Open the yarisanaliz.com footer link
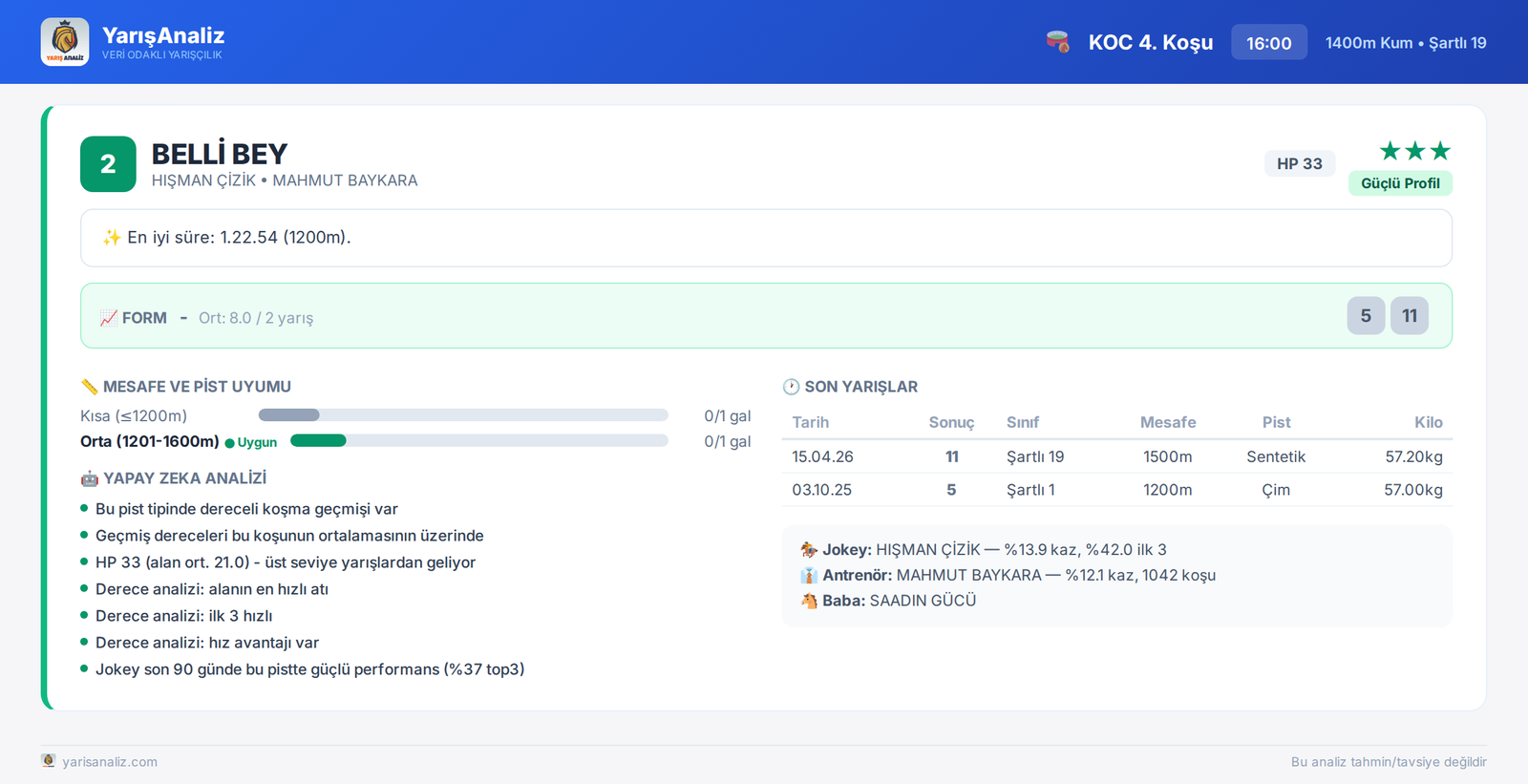Viewport: 1528px width, 784px height. (110, 762)
